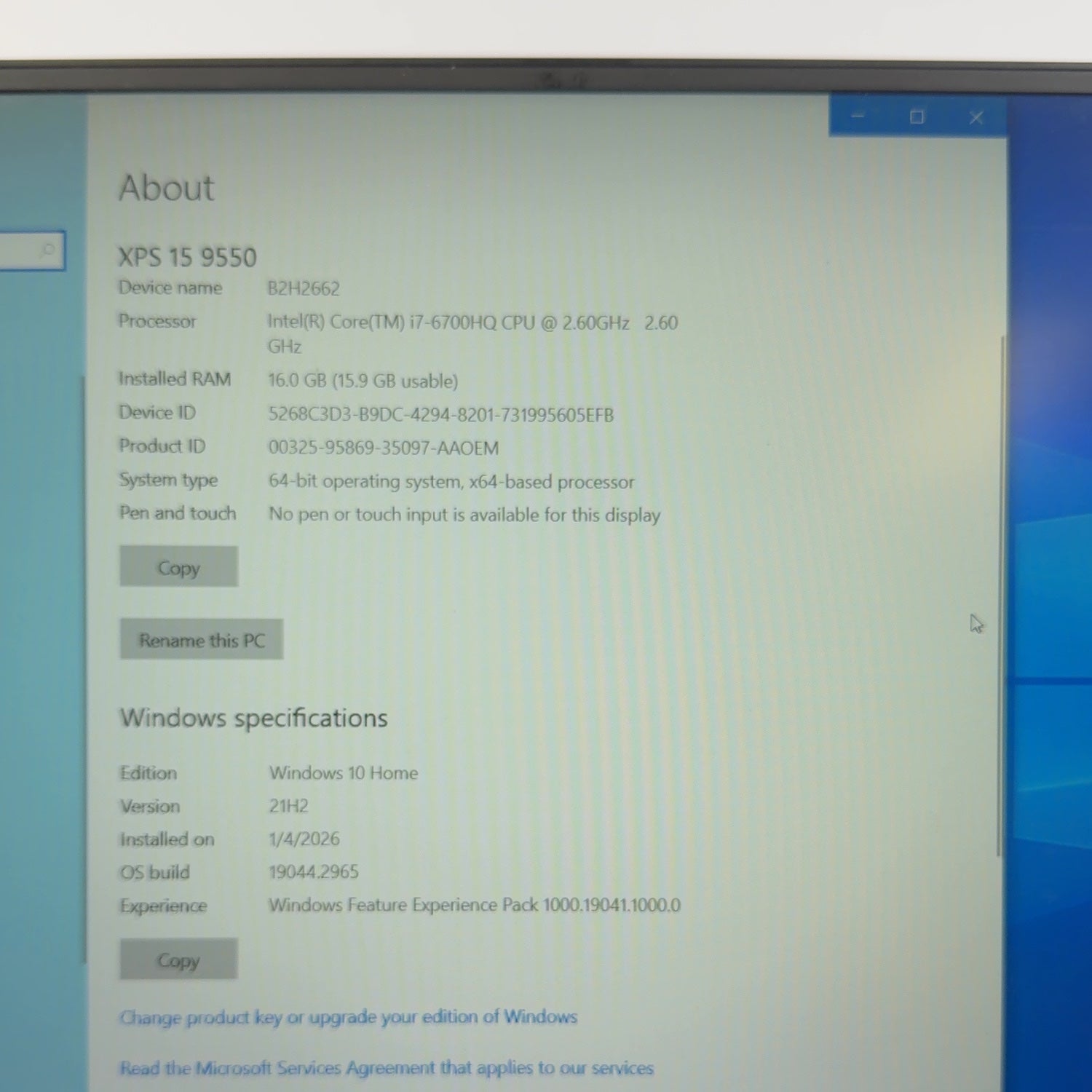Image resolution: width=1092 pixels, height=1092 pixels.
Task: Select the About page heading
Action: click(x=167, y=188)
